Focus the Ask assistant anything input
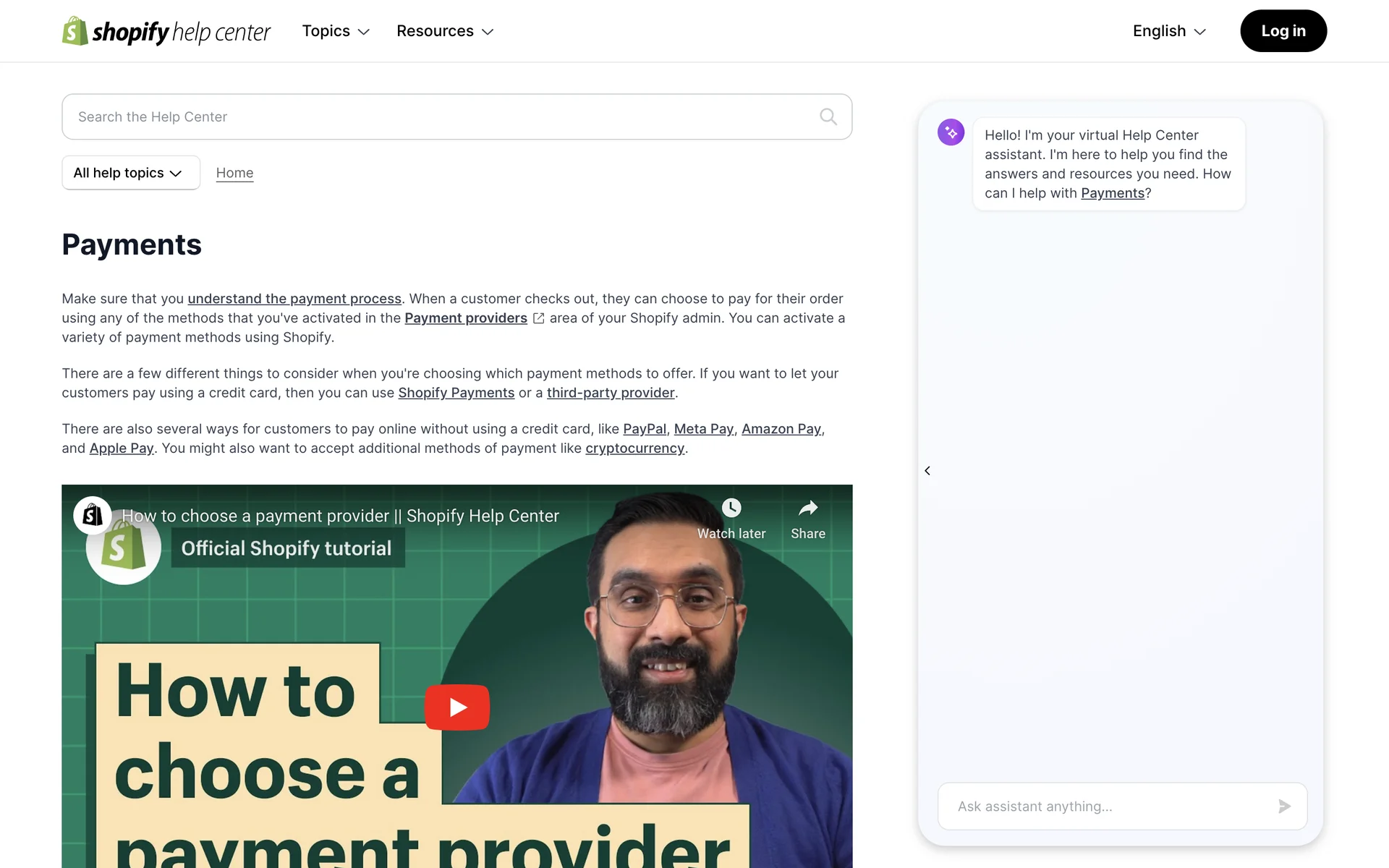 tap(1107, 806)
